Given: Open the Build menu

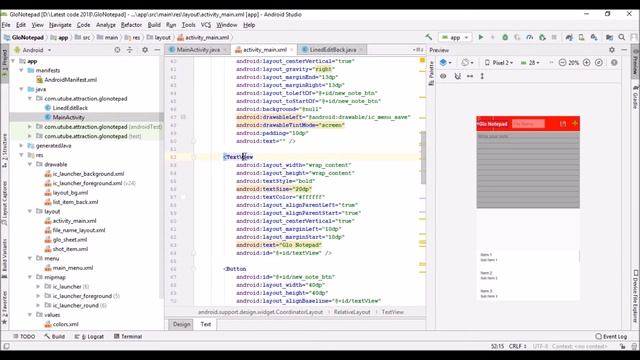Looking at the screenshot, I should pyautogui.click(x=154, y=25).
